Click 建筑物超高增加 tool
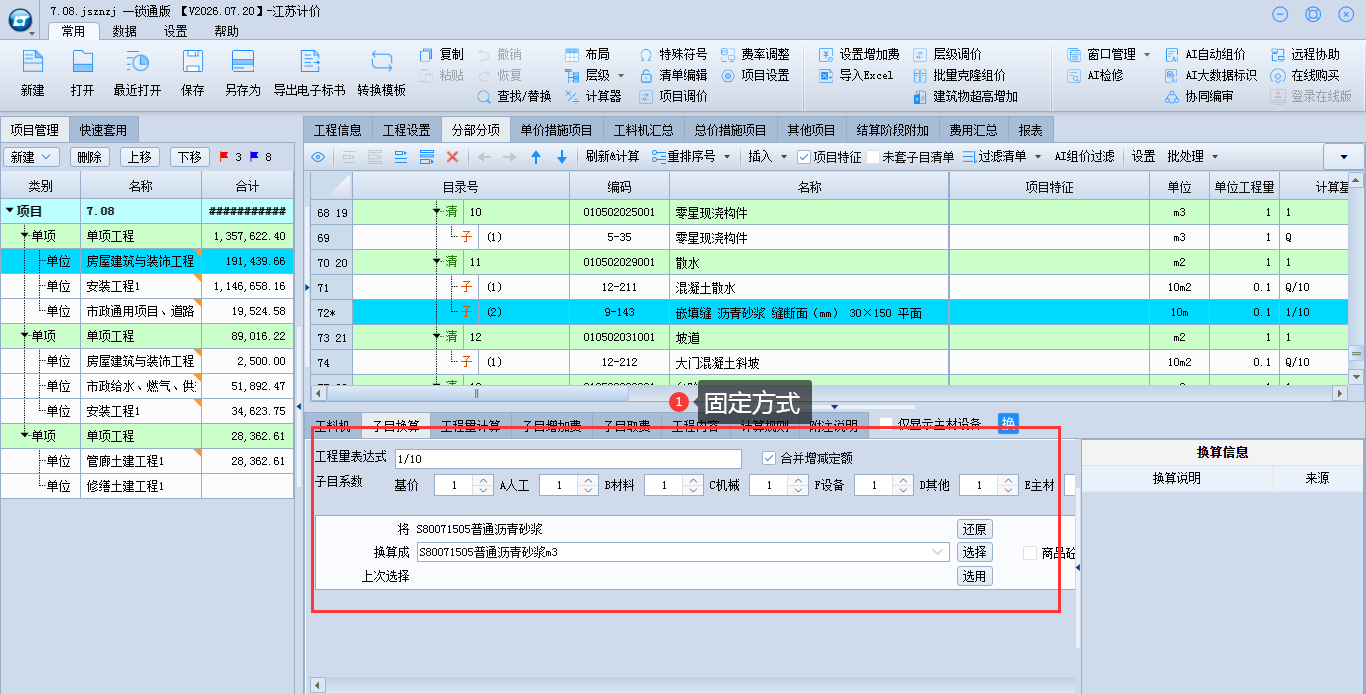 coord(965,97)
